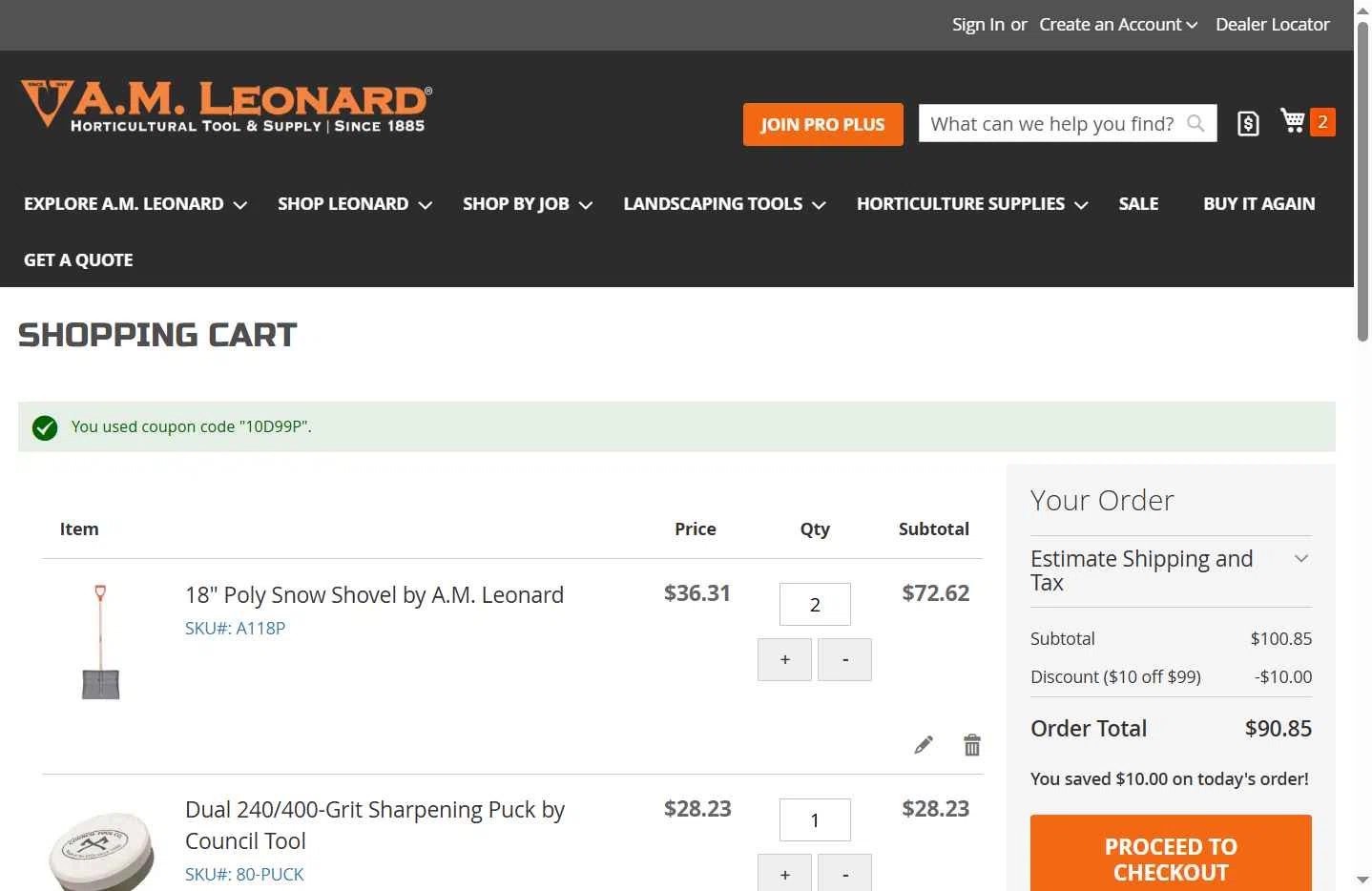
Task: Click the -$10.00 discount amount
Action: (x=1282, y=676)
